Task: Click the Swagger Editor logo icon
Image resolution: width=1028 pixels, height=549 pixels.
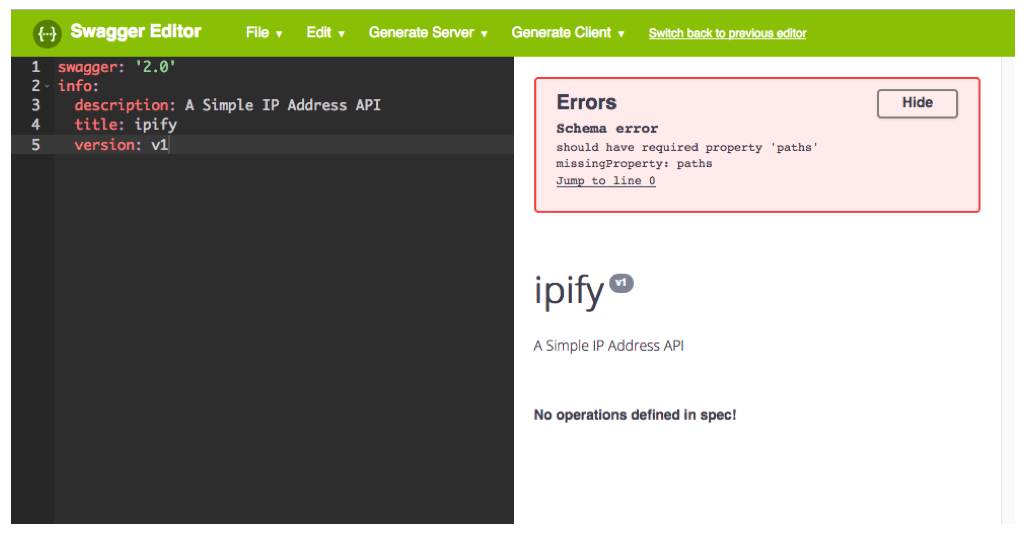Action: 47,33
